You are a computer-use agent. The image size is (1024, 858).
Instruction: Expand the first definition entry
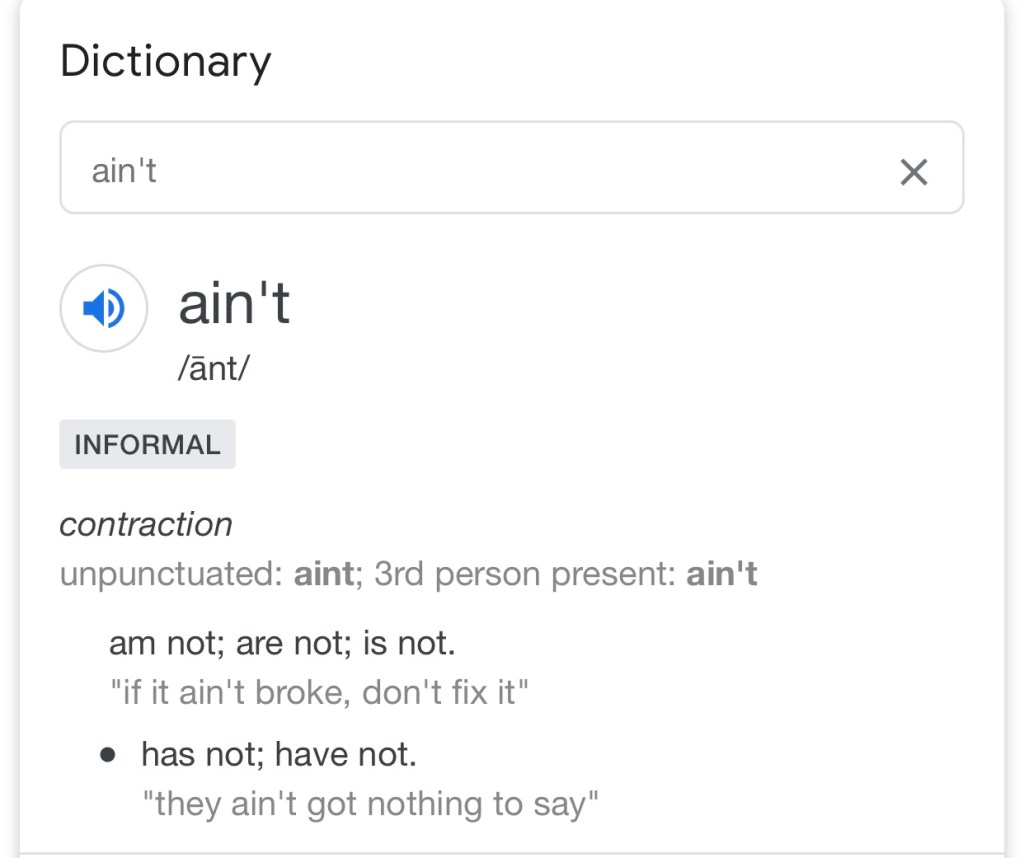pos(280,642)
